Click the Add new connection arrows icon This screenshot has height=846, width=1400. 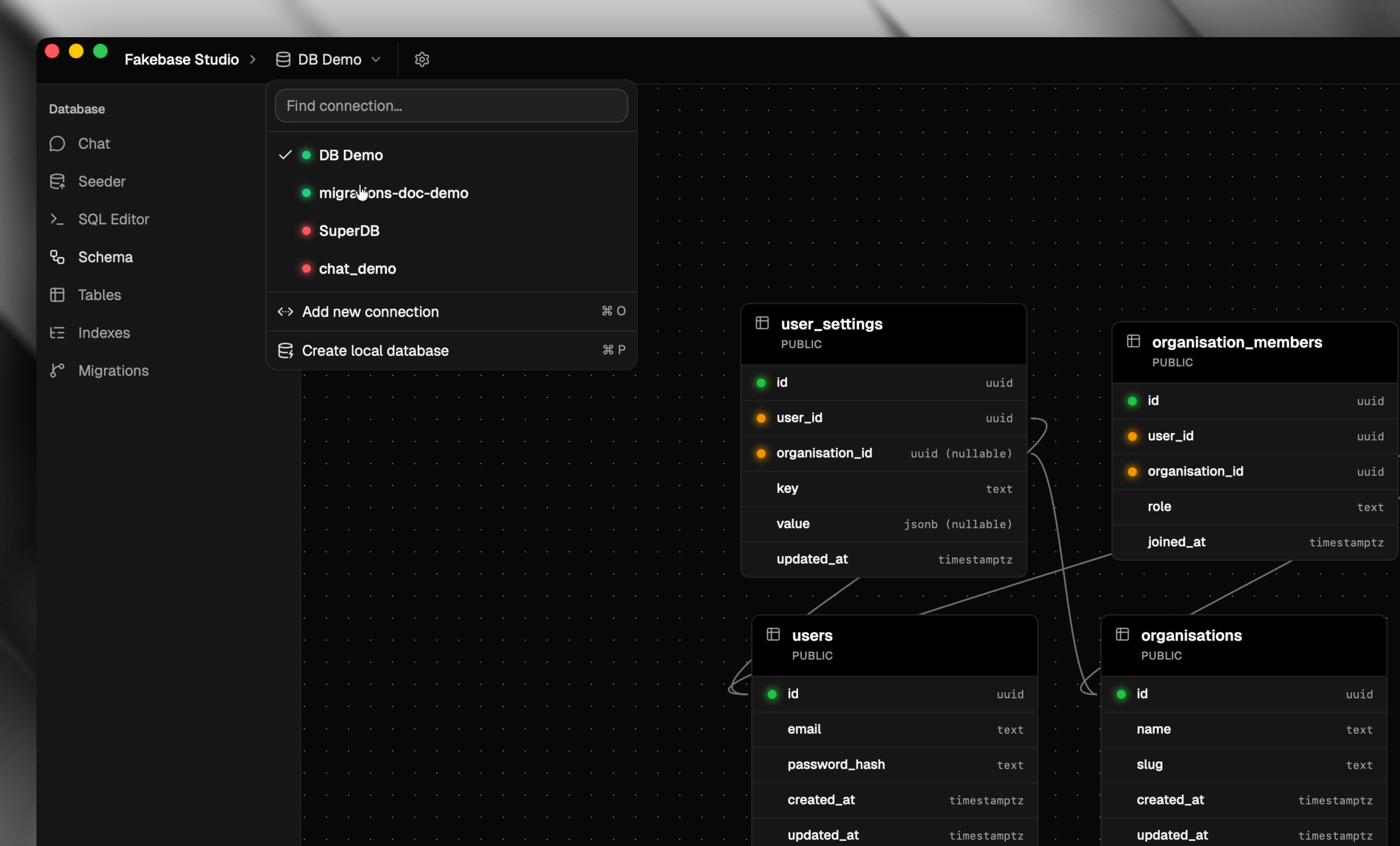click(x=285, y=311)
